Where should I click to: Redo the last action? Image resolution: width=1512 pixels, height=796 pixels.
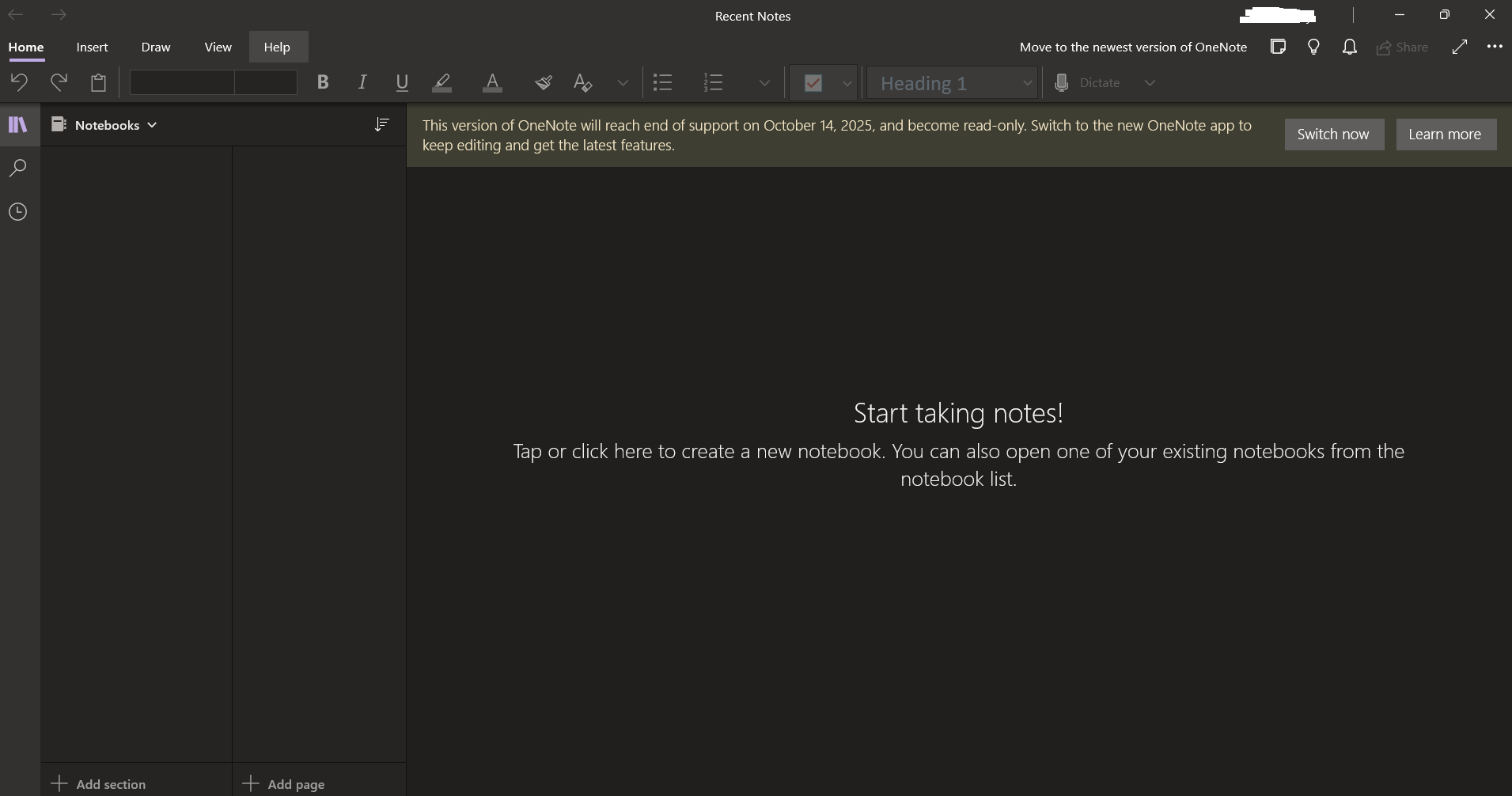click(59, 82)
